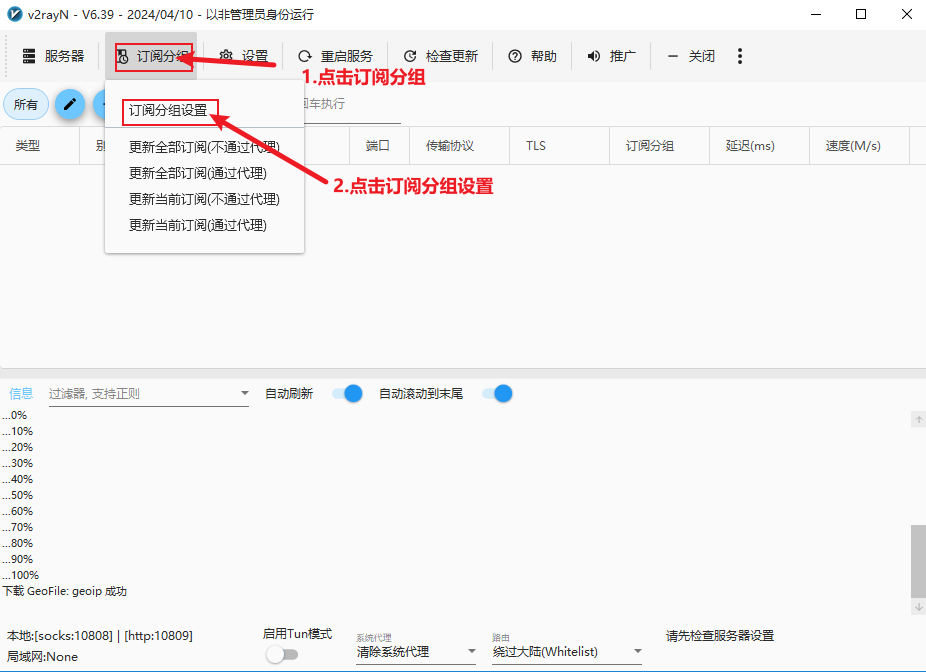The image size is (926, 672).
Task: Enable the 启用Tun模式 switch
Action: [x=282, y=654]
